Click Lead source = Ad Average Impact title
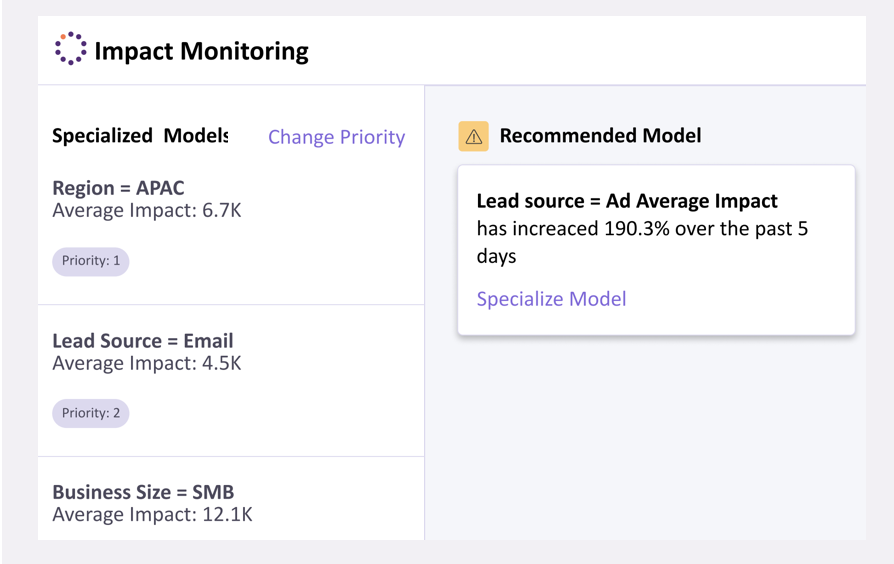Viewport: 894px width, 564px height. [x=627, y=201]
